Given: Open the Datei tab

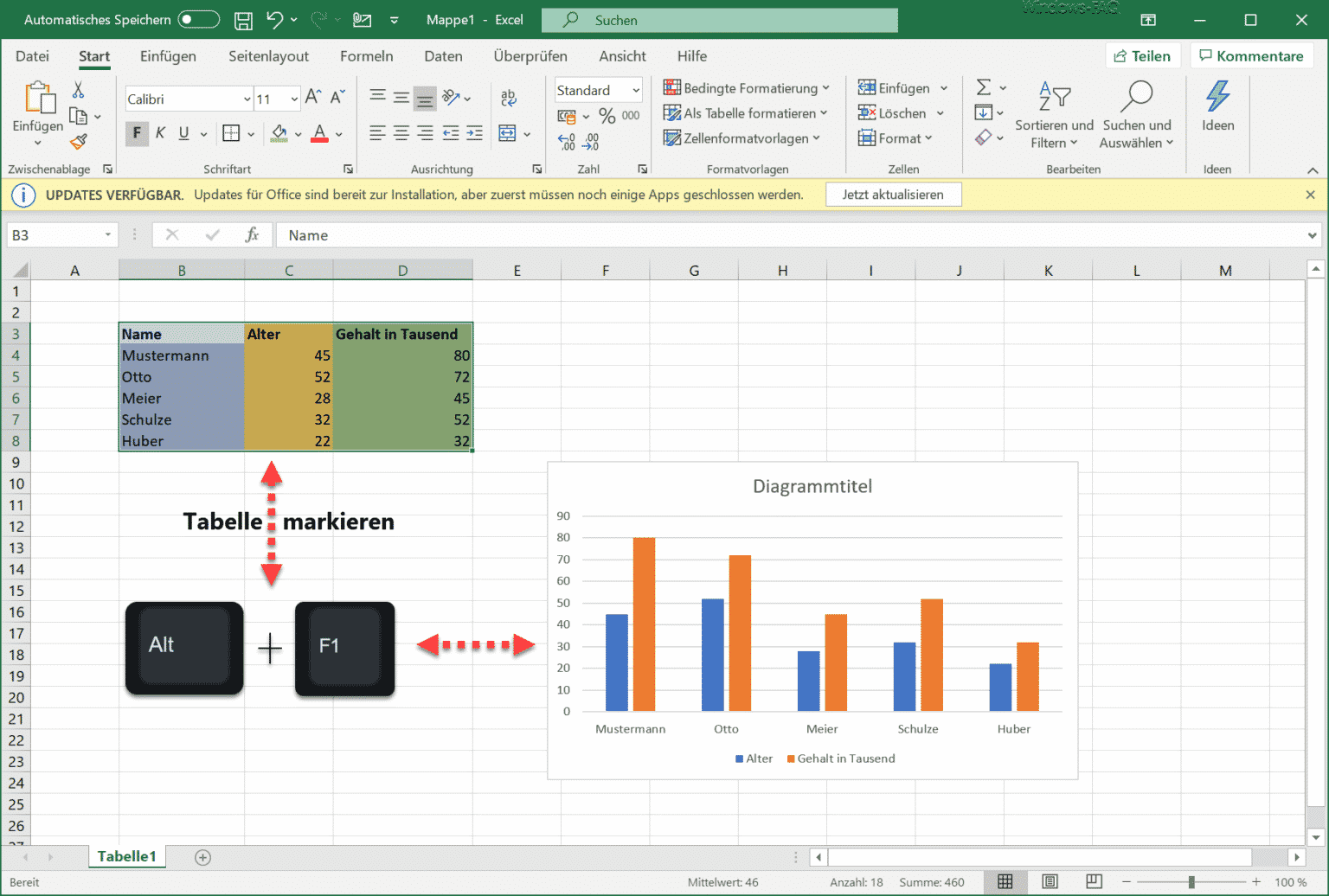Looking at the screenshot, I should click(x=32, y=56).
